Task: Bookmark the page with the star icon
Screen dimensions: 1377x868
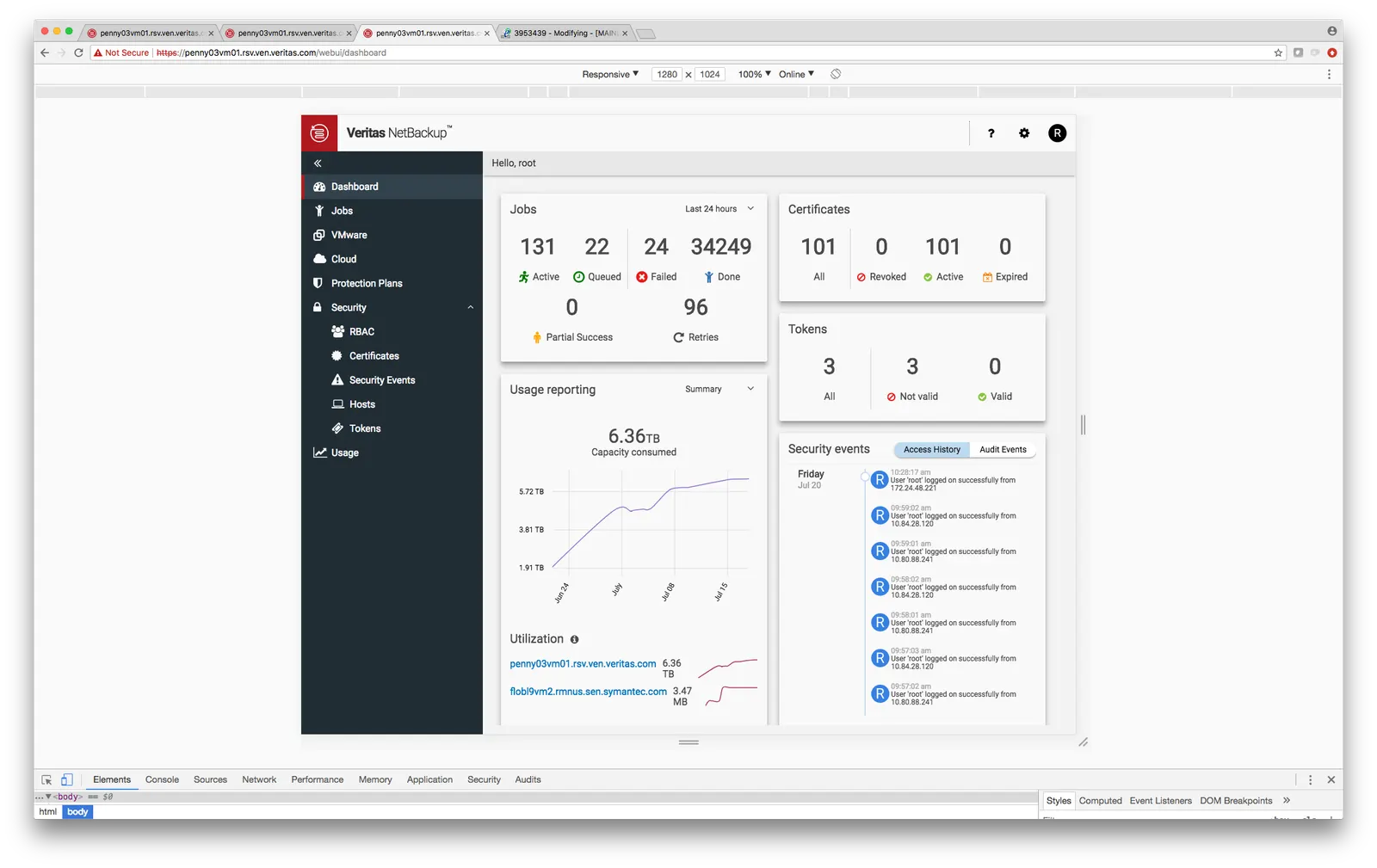Action: [1278, 52]
